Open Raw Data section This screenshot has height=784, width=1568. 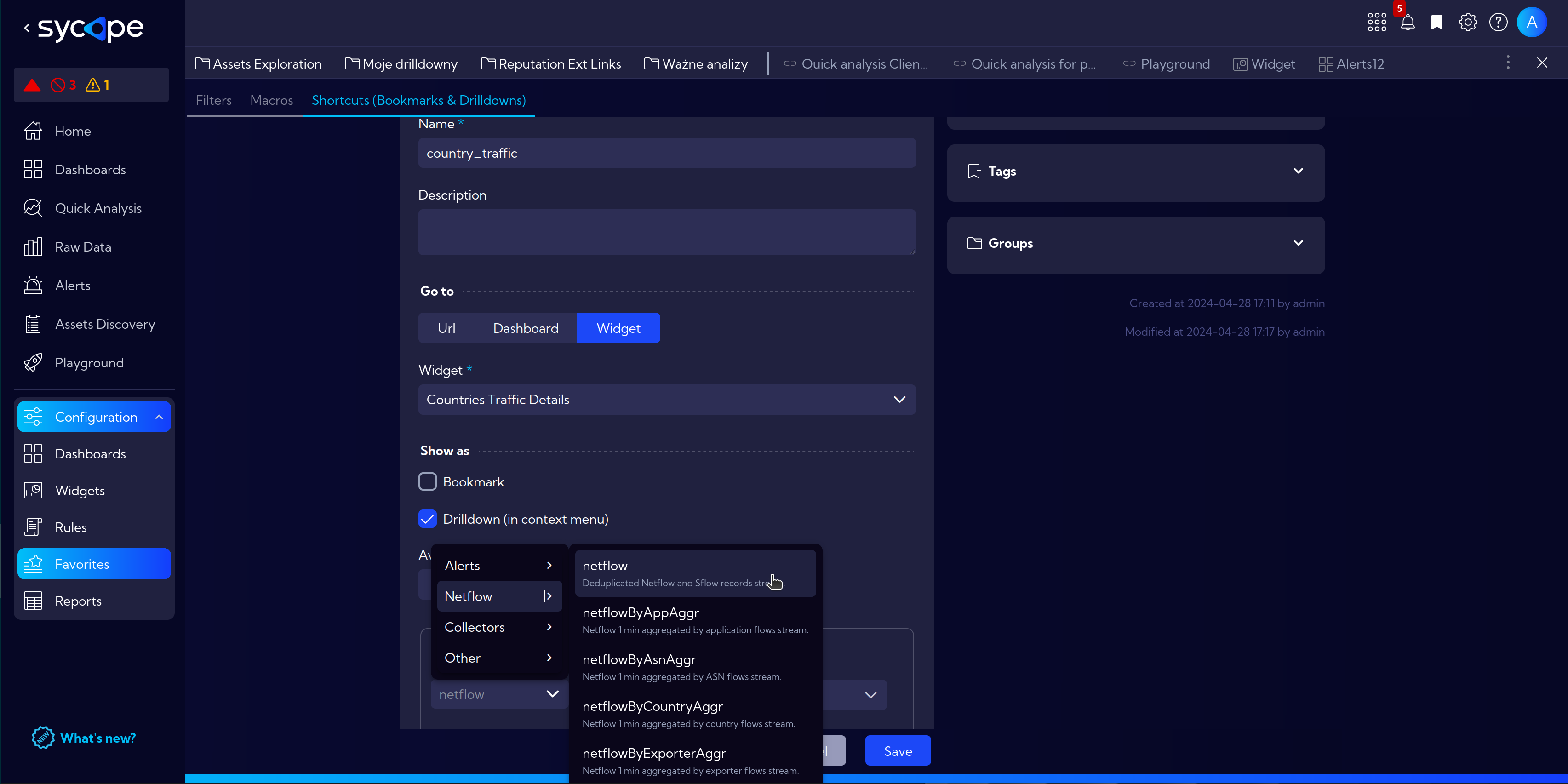tap(83, 246)
